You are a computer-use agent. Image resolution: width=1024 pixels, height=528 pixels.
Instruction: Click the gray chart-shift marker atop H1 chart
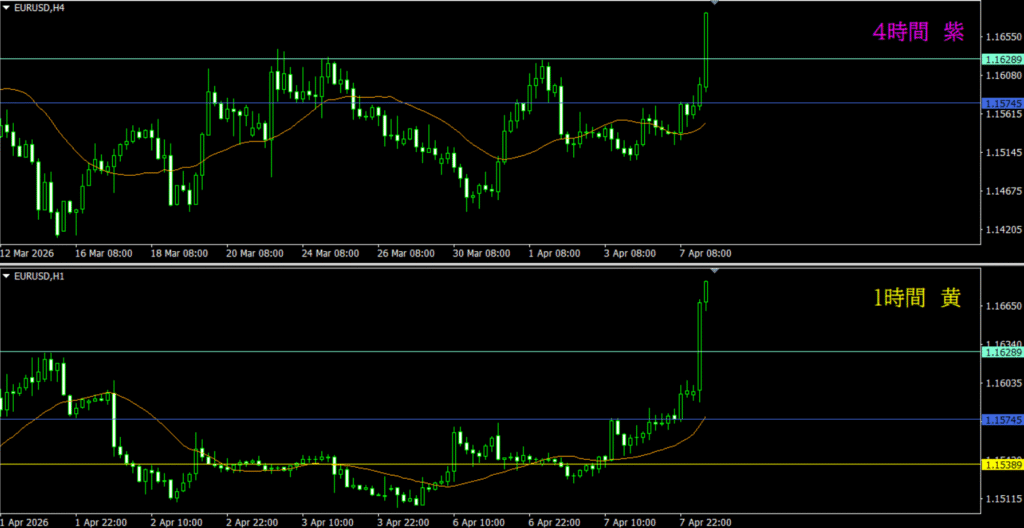[713, 271]
